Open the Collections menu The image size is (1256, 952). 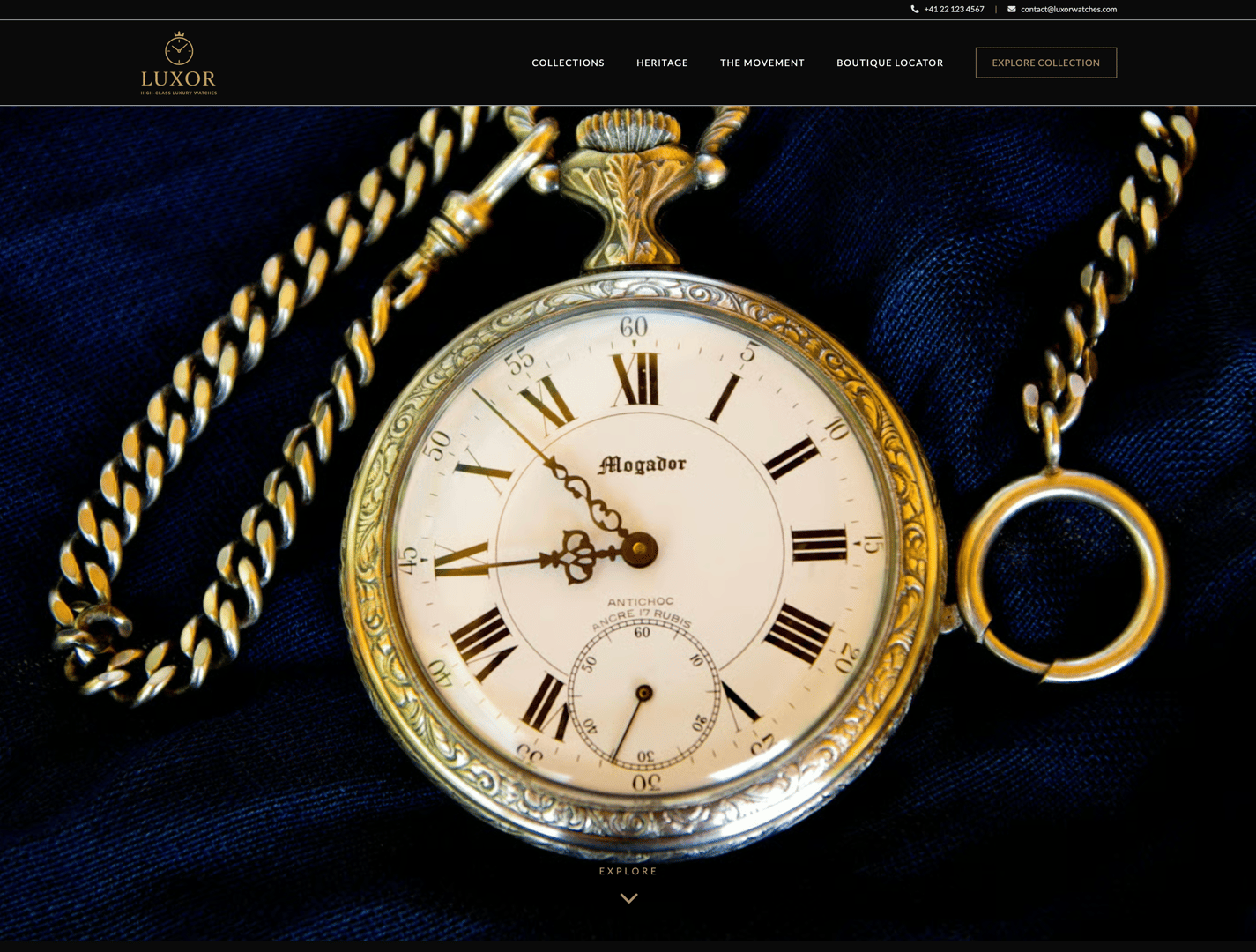(x=568, y=63)
